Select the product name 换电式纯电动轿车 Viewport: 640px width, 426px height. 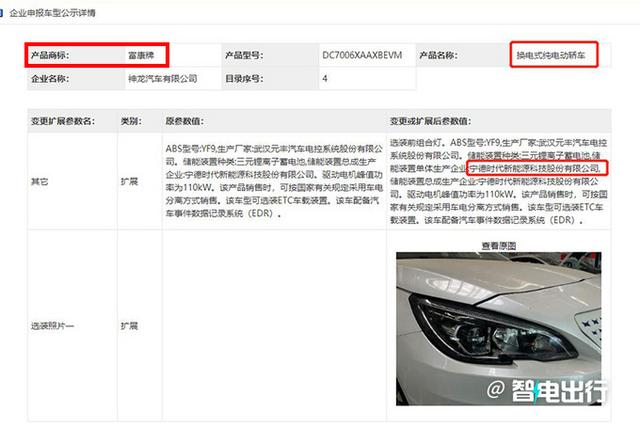pyautogui.click(x=551, y=55)
